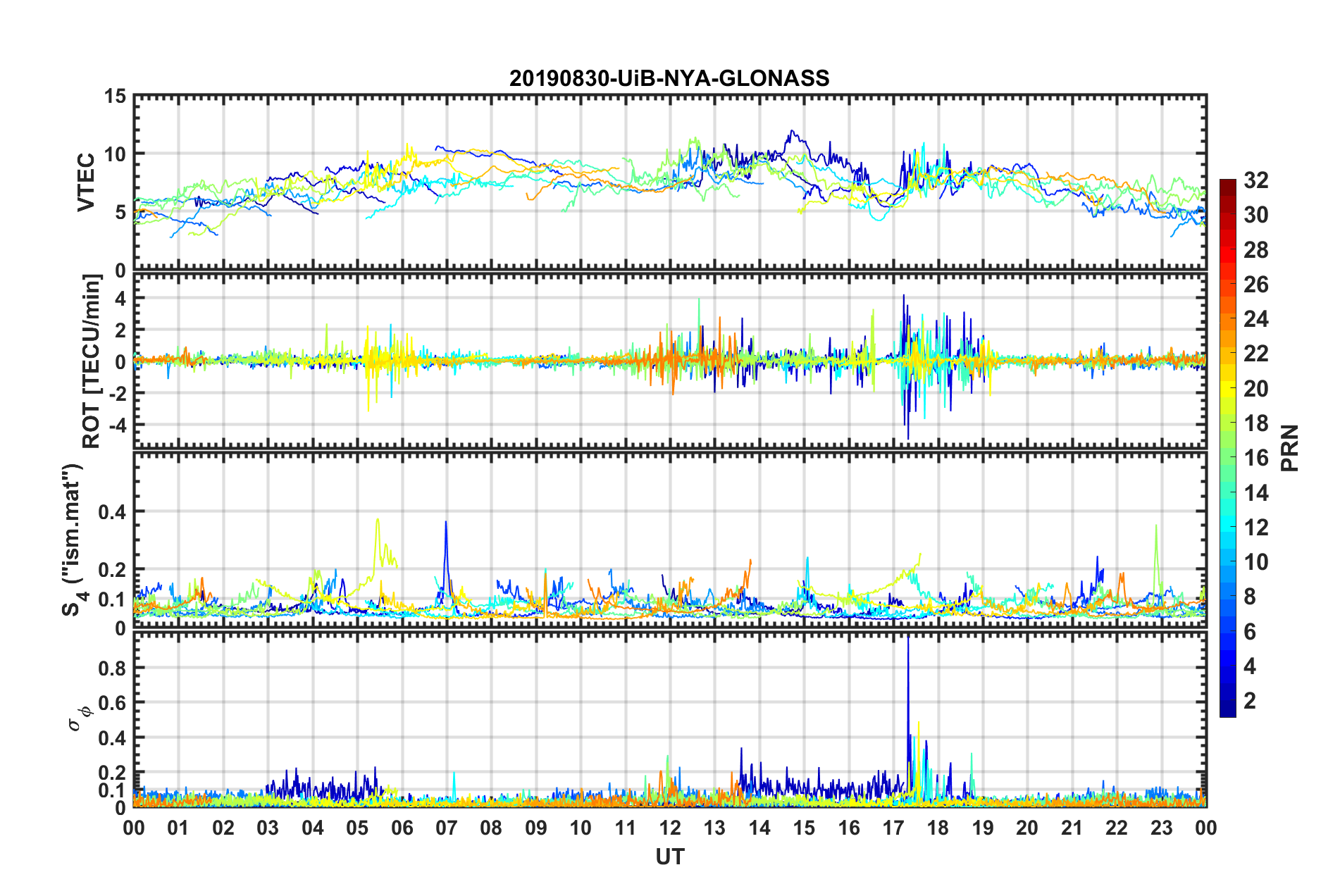1340x896 pixels.
Task: Click the plot title 20190830-UiB-NYA-GLONASS
Action: [669, 78]
